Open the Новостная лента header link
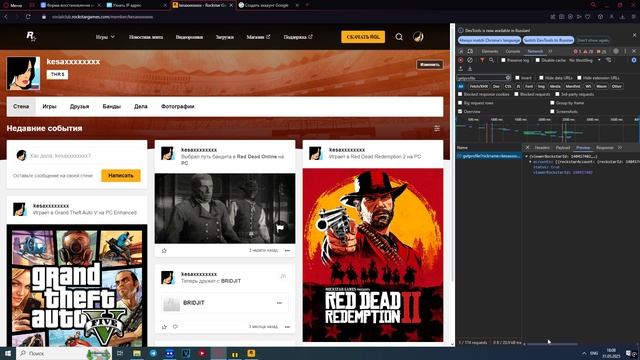 (146, 37)
